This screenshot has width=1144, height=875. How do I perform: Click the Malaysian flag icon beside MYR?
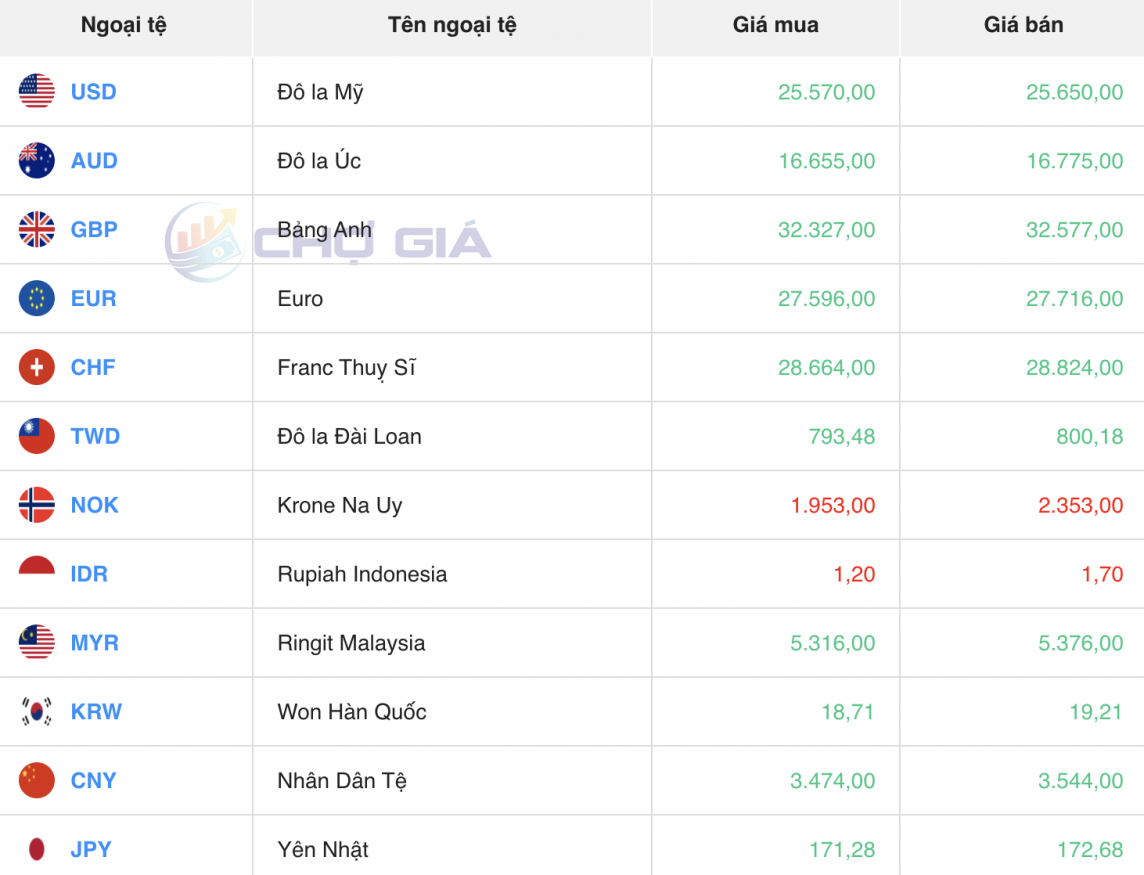36,643
